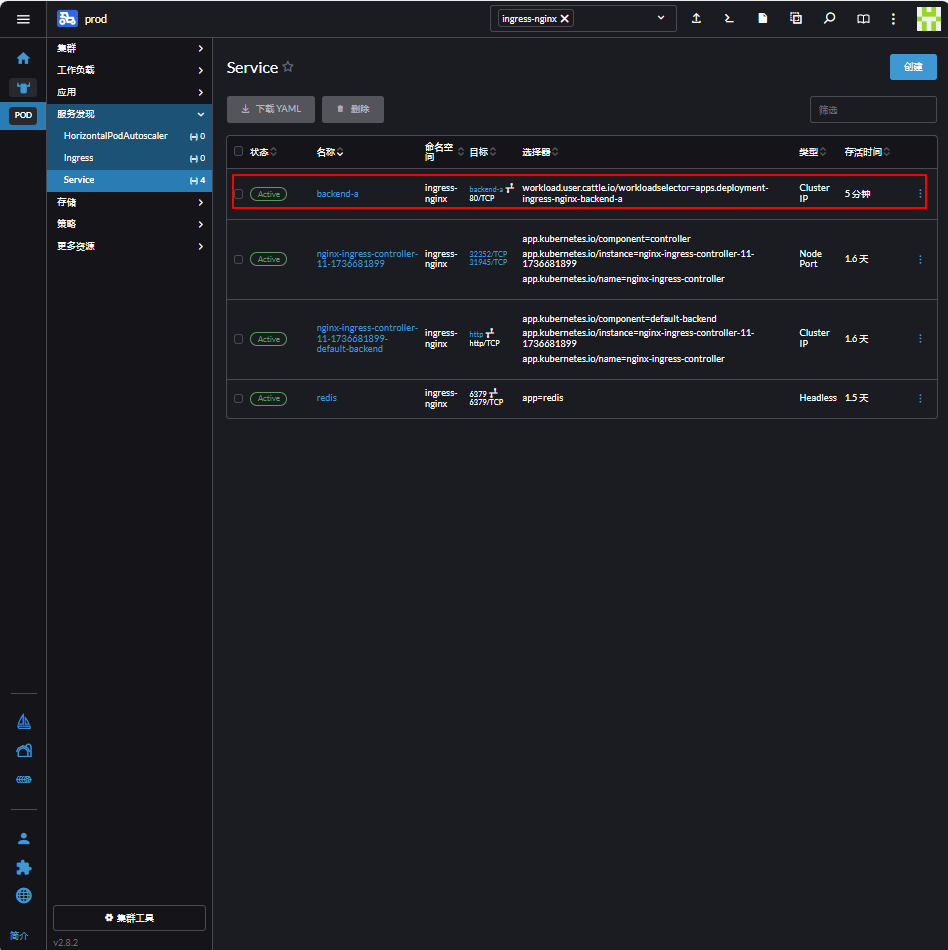This screenshot has height=950, width=948.
Task: Check the backend-a row checkbox
Action: 238,194
